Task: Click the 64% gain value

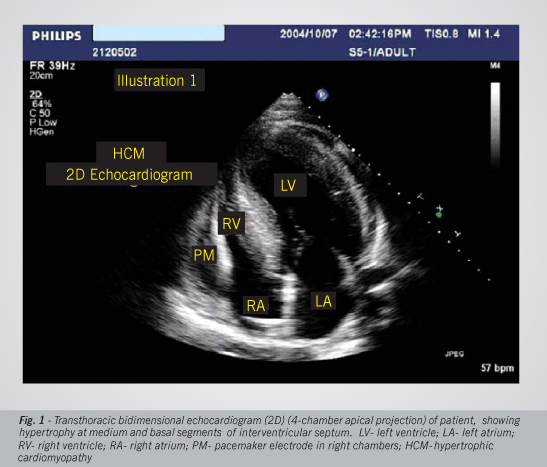Action: coord(42,104)
